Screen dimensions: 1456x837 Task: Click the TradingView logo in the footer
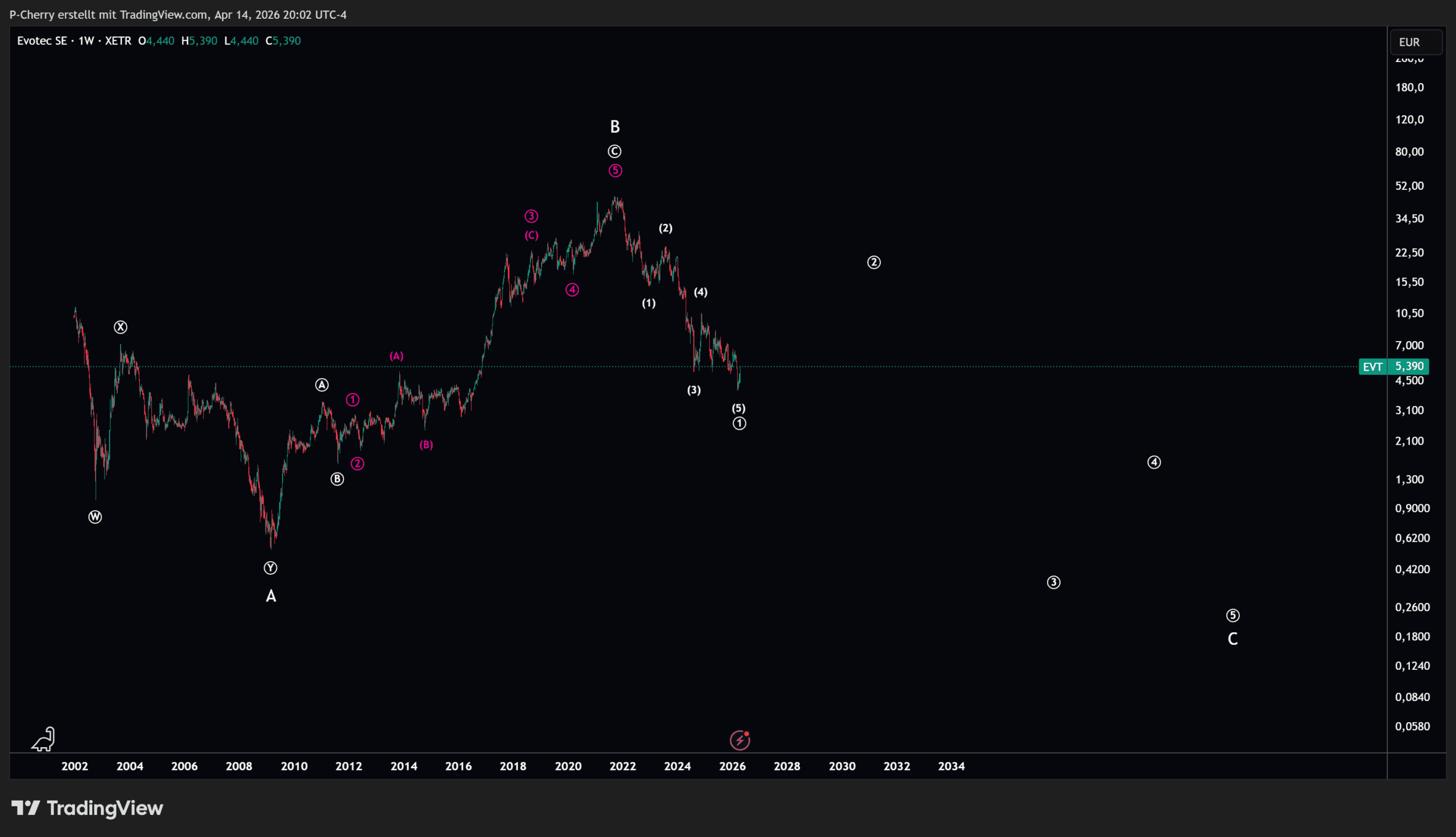88,808
